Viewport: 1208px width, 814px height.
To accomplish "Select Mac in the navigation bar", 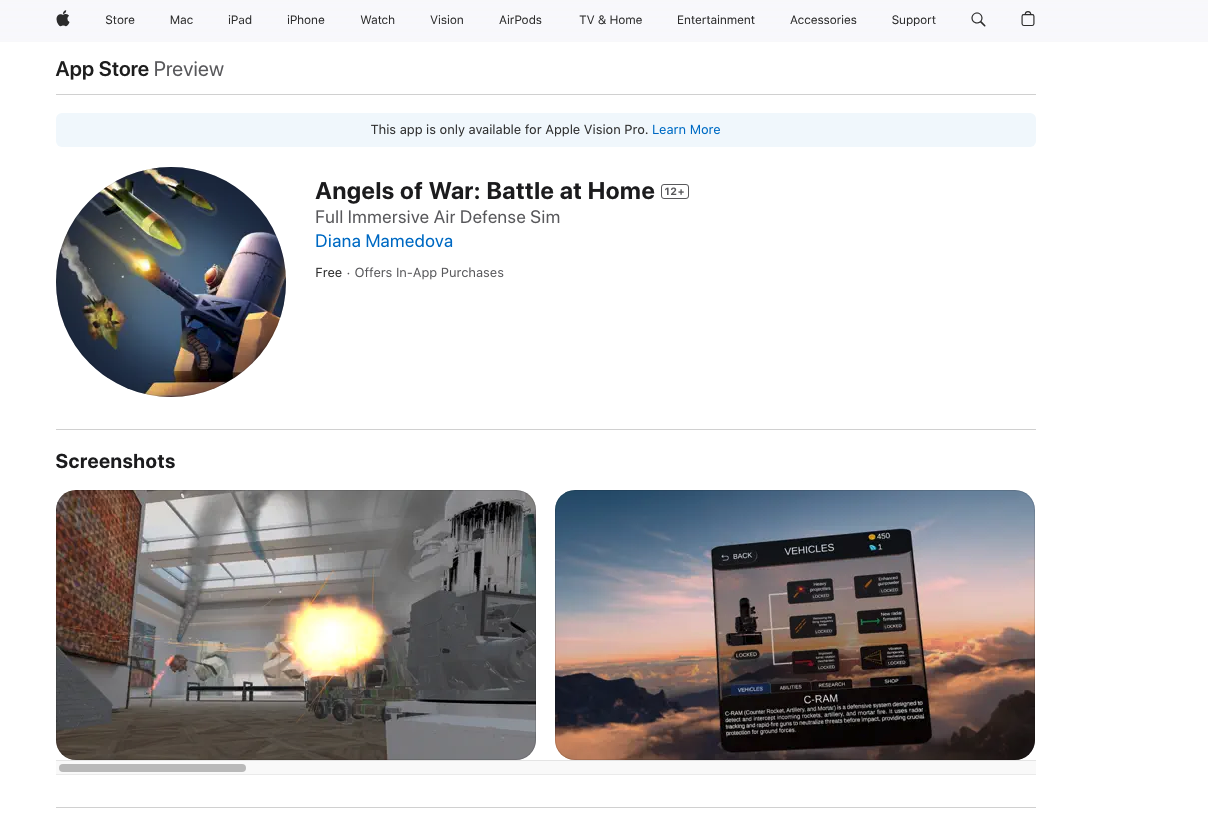I will (181, 20).
